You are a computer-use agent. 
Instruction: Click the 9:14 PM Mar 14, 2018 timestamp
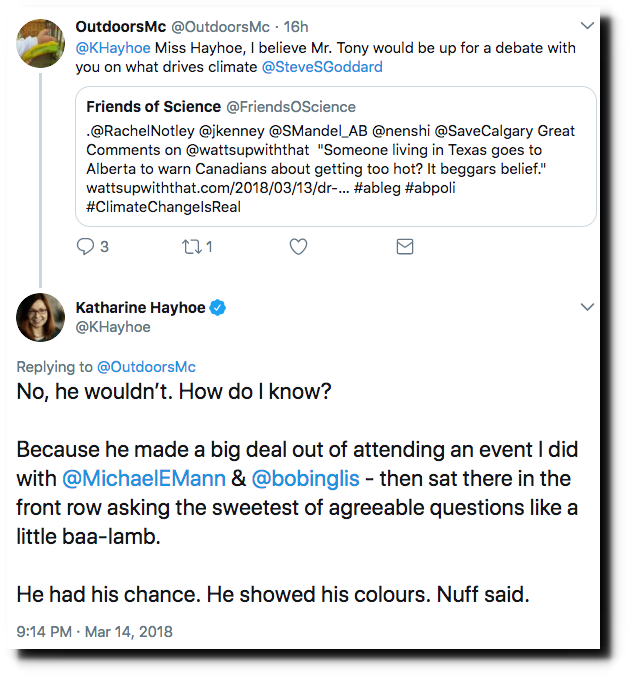tap(94, 632)
